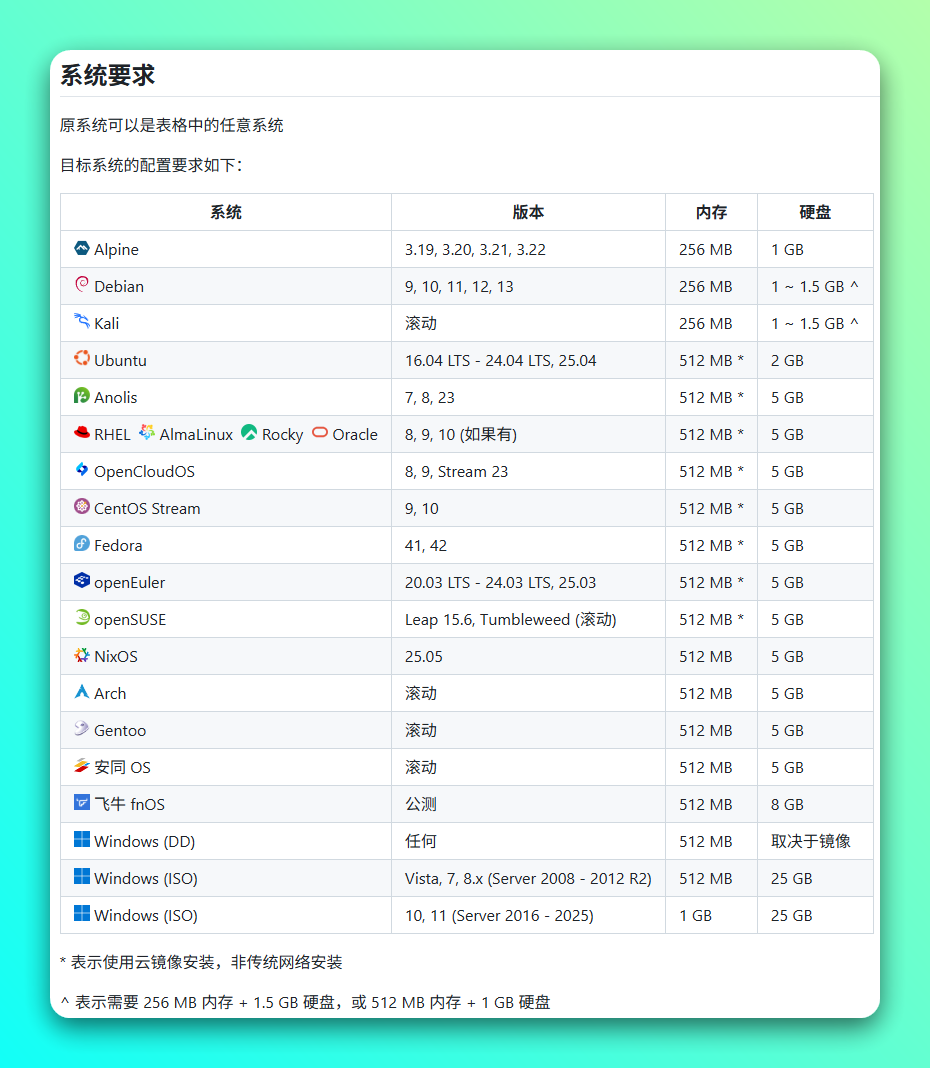Click the Fedora logo icon
The image size is (930, 1068).
click(x=82, y=544)
